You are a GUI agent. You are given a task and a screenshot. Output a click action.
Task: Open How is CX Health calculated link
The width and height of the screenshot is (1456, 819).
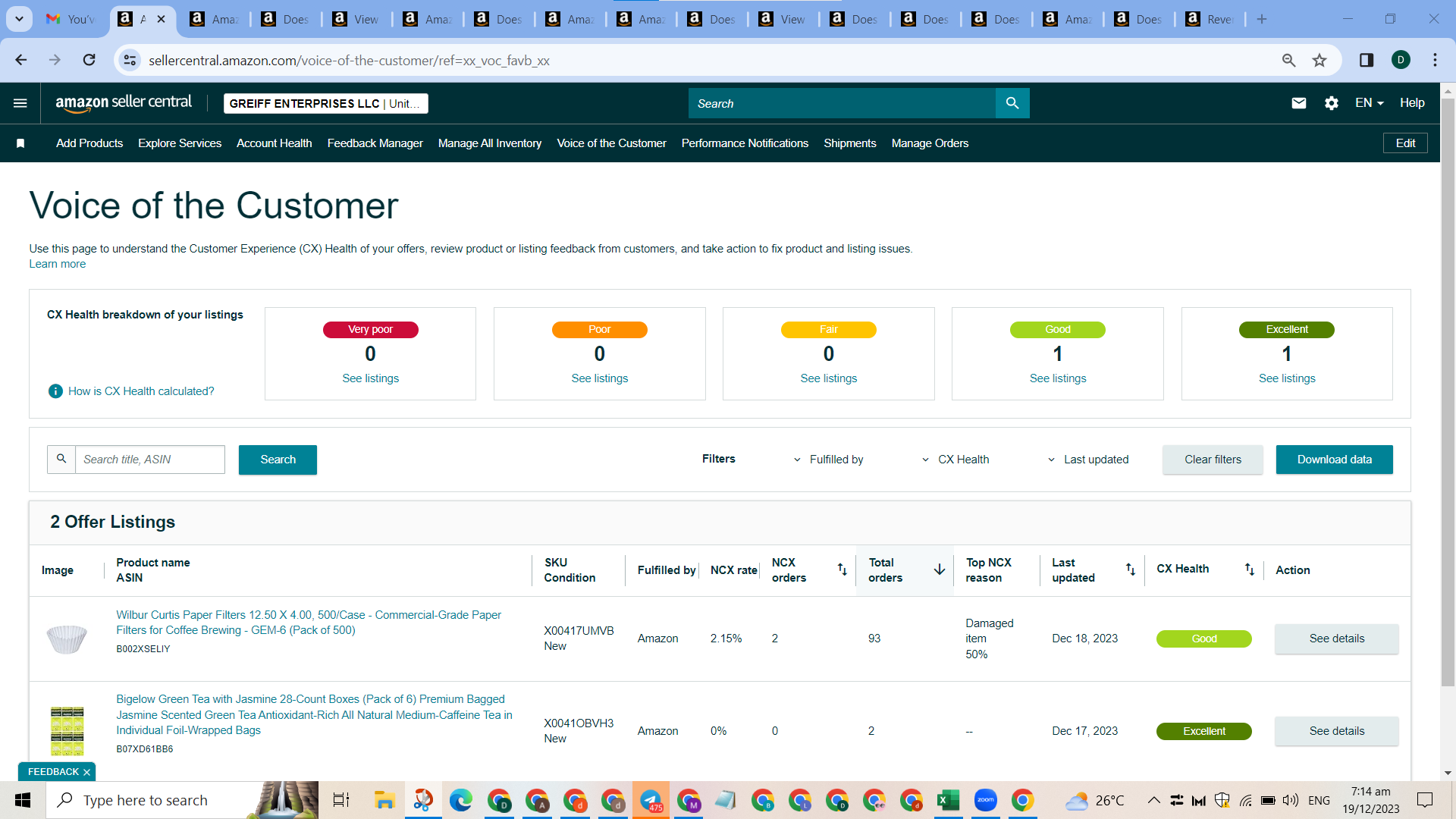(x=141, y=391)
